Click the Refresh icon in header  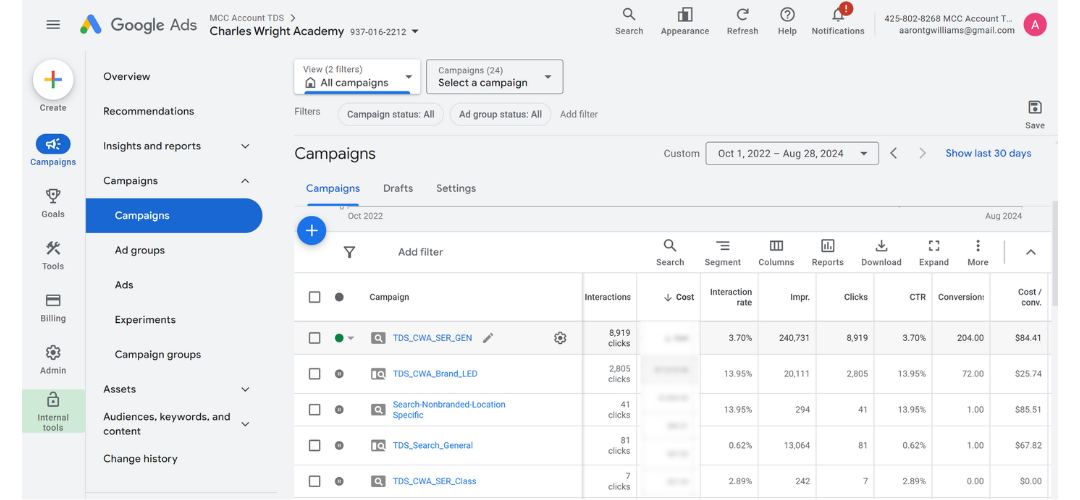[x=742, y=15]
